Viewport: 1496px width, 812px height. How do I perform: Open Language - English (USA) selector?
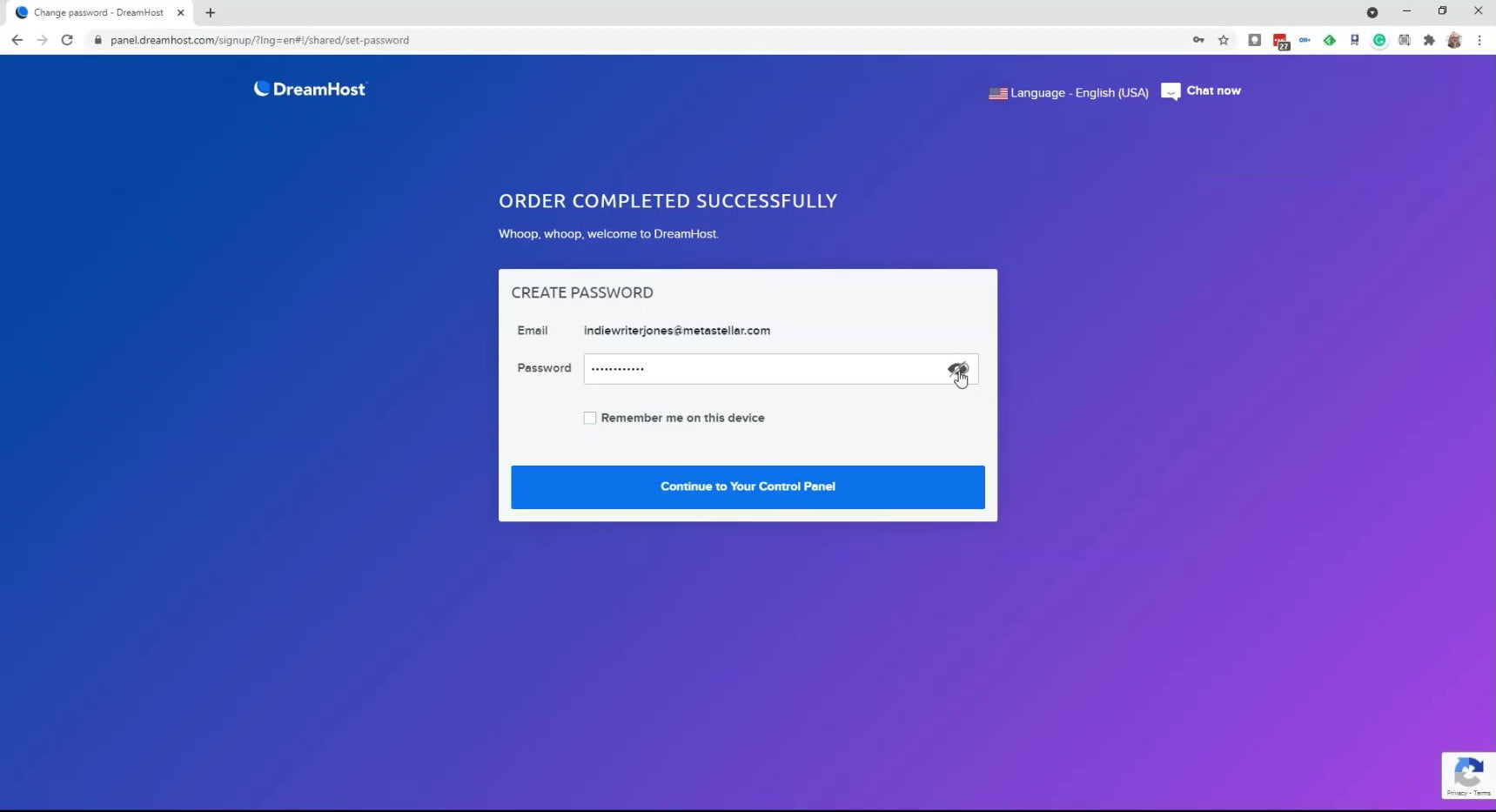point(1069,92)
